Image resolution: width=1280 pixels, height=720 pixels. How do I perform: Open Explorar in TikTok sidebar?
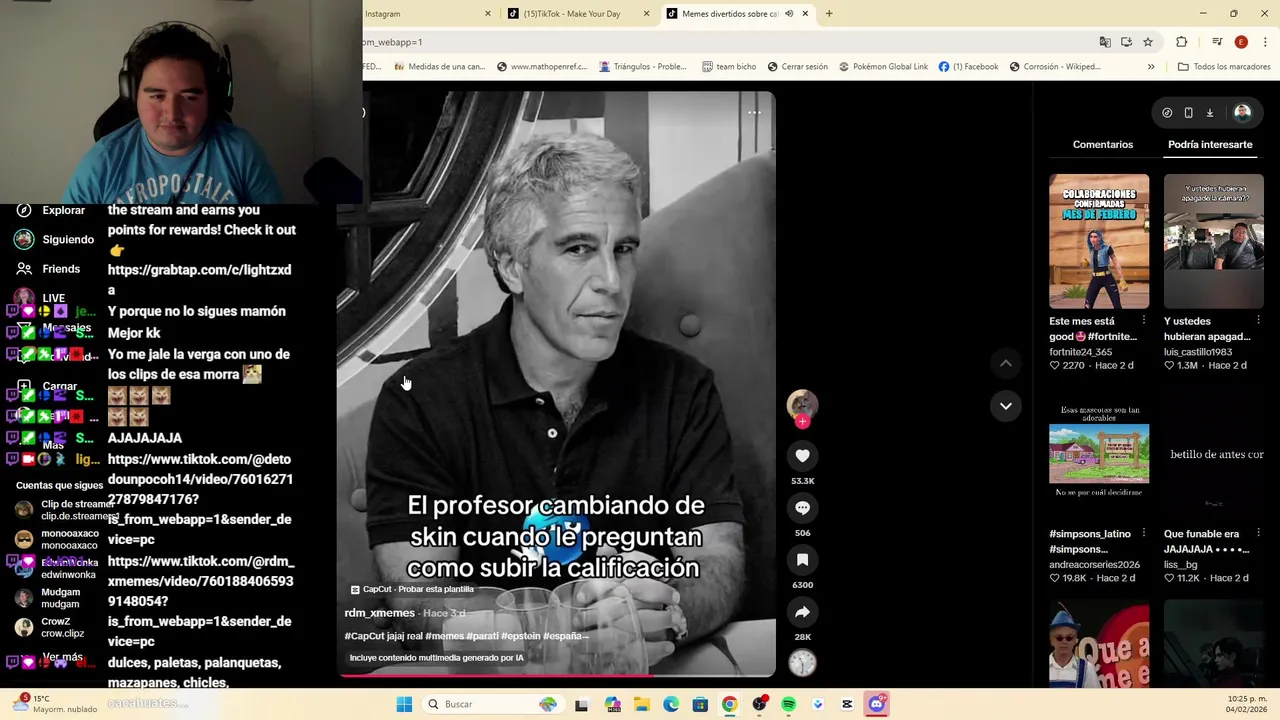tap(50, 210)
